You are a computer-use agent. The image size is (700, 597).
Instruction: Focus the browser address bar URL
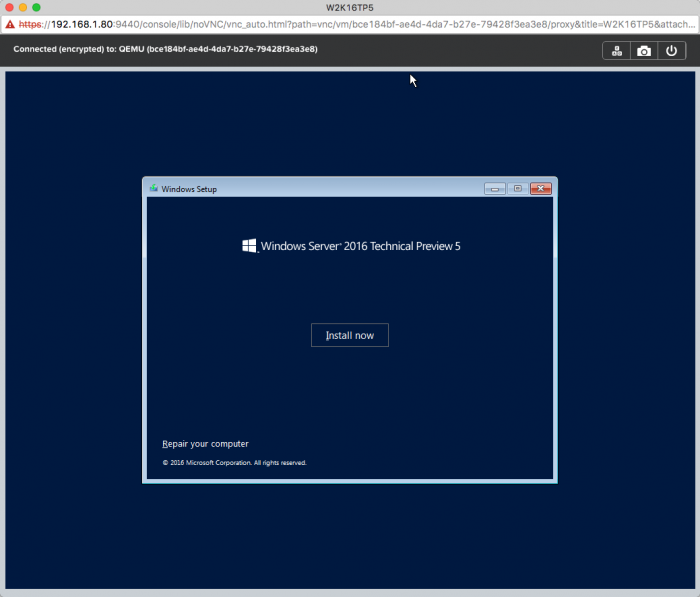click(356, 24)
